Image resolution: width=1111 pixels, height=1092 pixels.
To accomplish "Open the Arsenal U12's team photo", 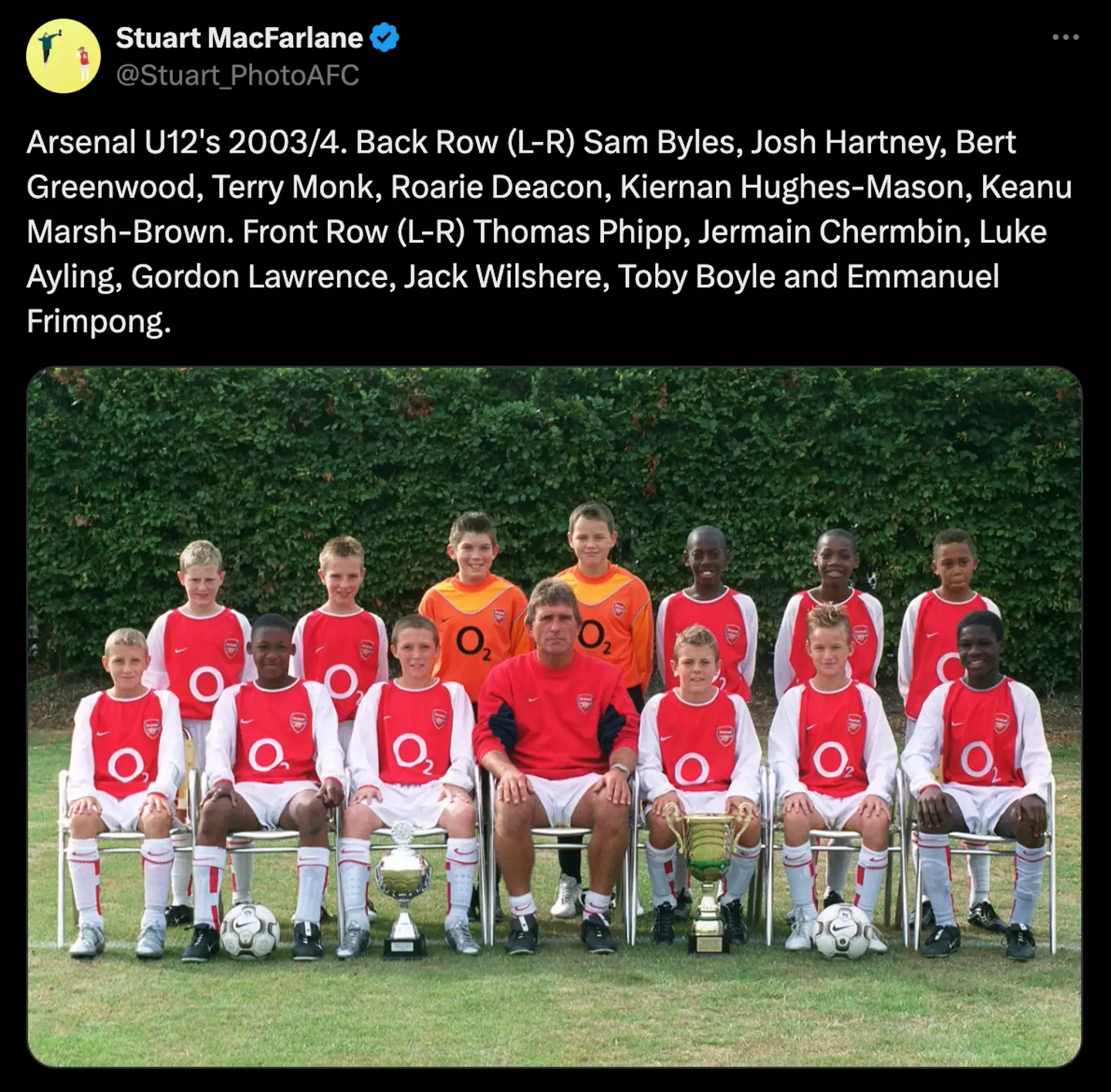I will (555, 717).
